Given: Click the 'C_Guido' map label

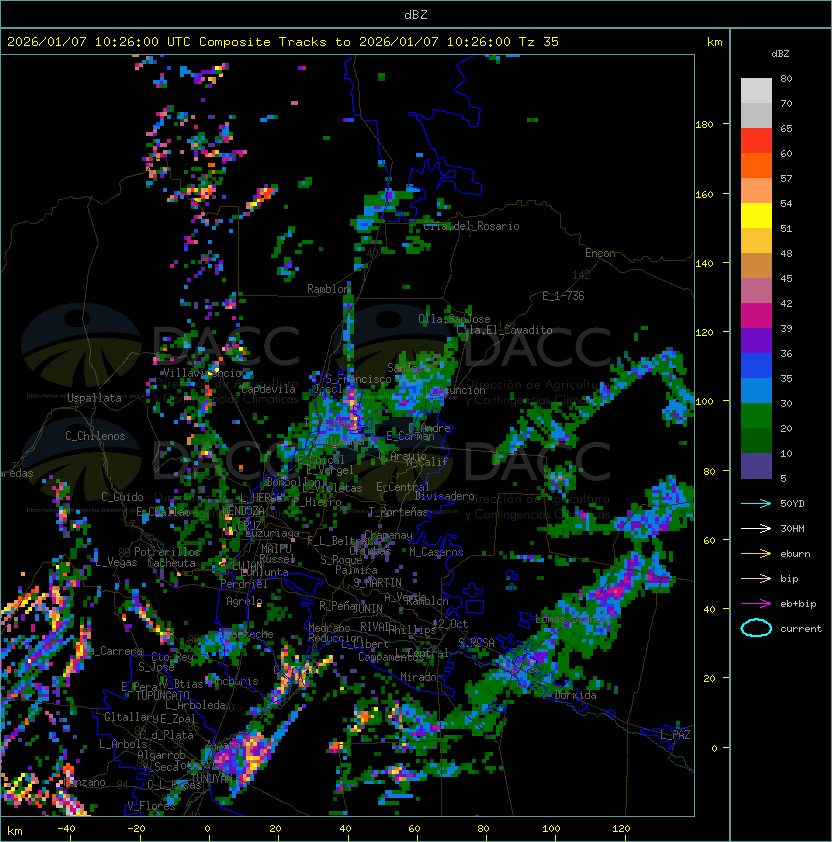Looking at the screenshot, I should (122, 497).
